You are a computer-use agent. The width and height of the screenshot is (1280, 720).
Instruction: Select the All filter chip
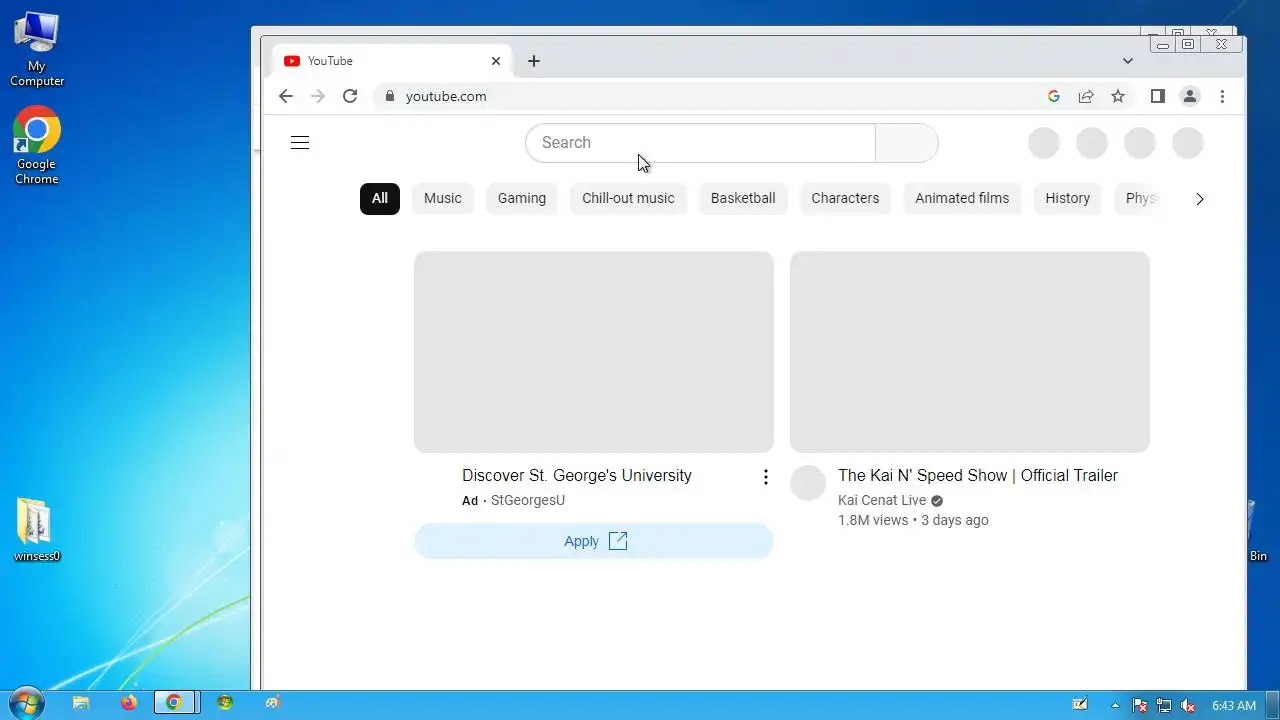pos(380,198)
